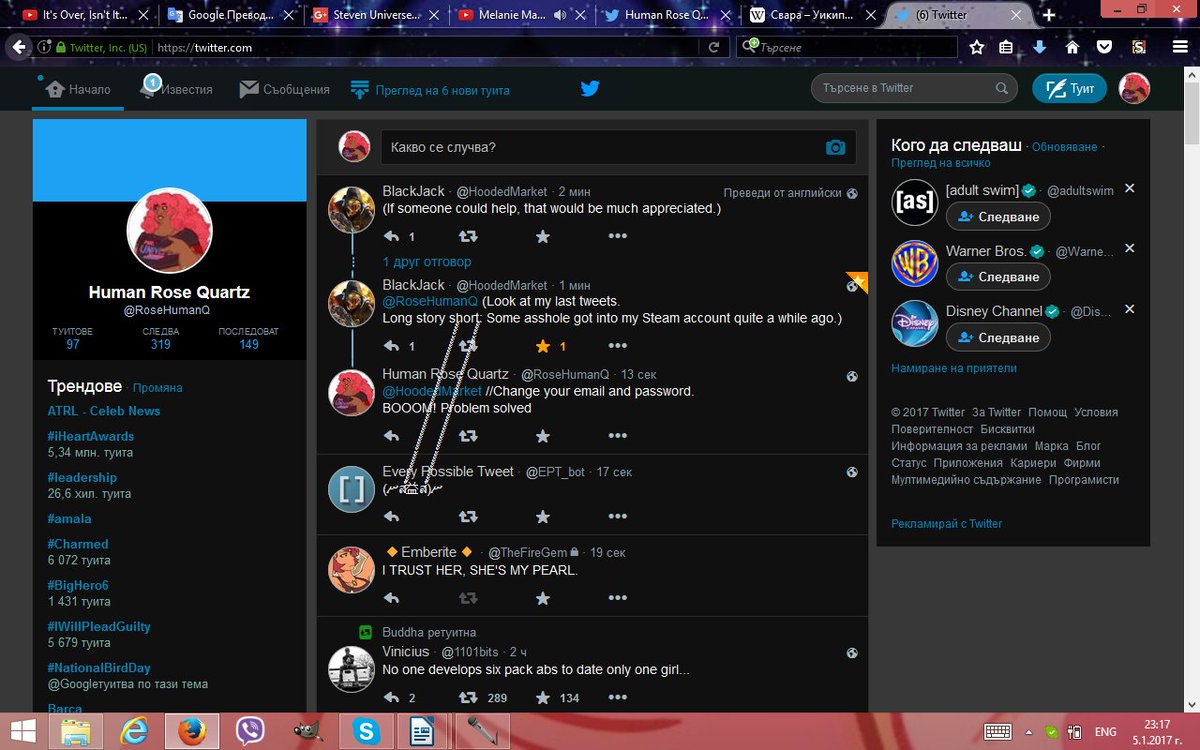
Task: Expand the 1 друг отговор reply thread
Action: click(425, 261)
